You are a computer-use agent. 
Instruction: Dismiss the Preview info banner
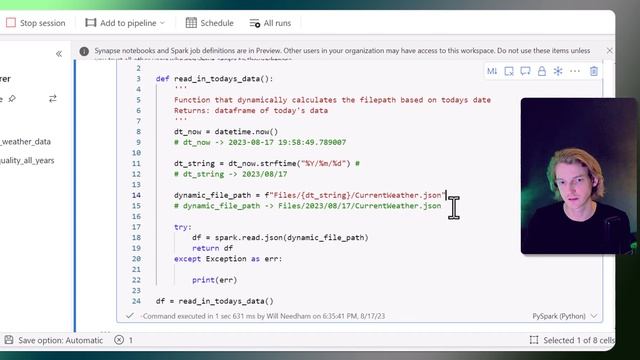(609, 51)
